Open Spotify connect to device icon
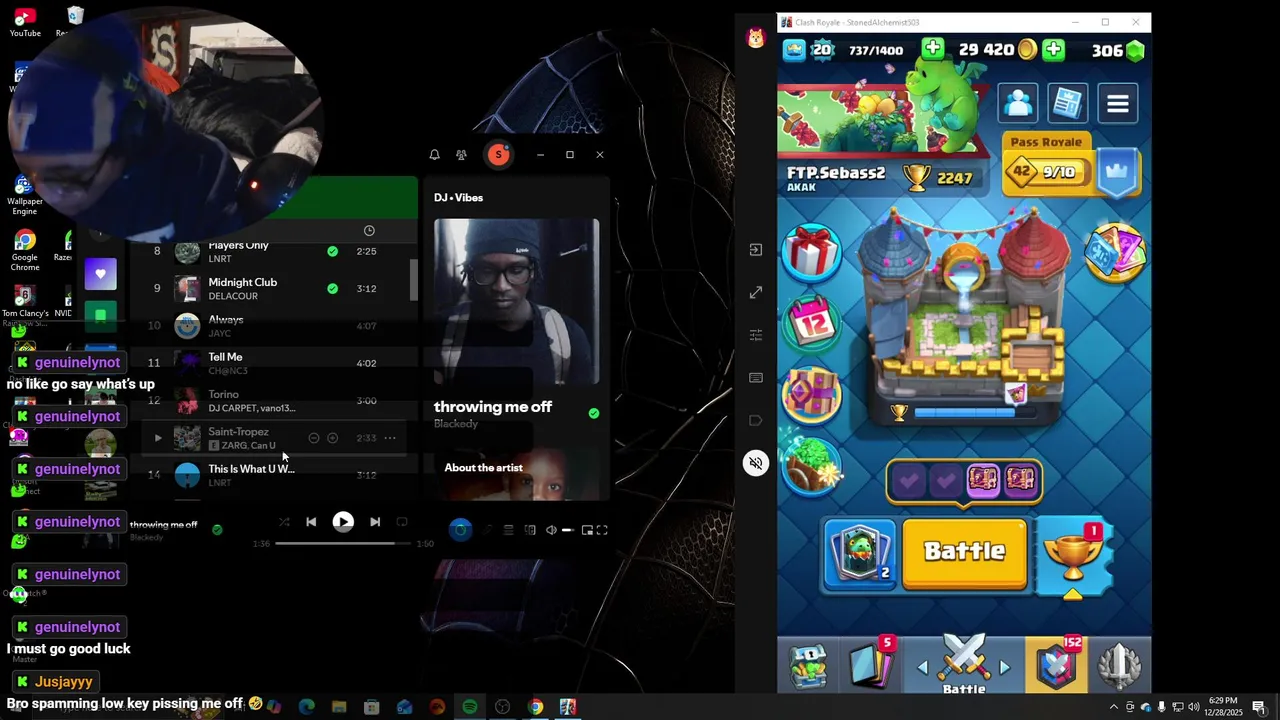 coord(530,530)
